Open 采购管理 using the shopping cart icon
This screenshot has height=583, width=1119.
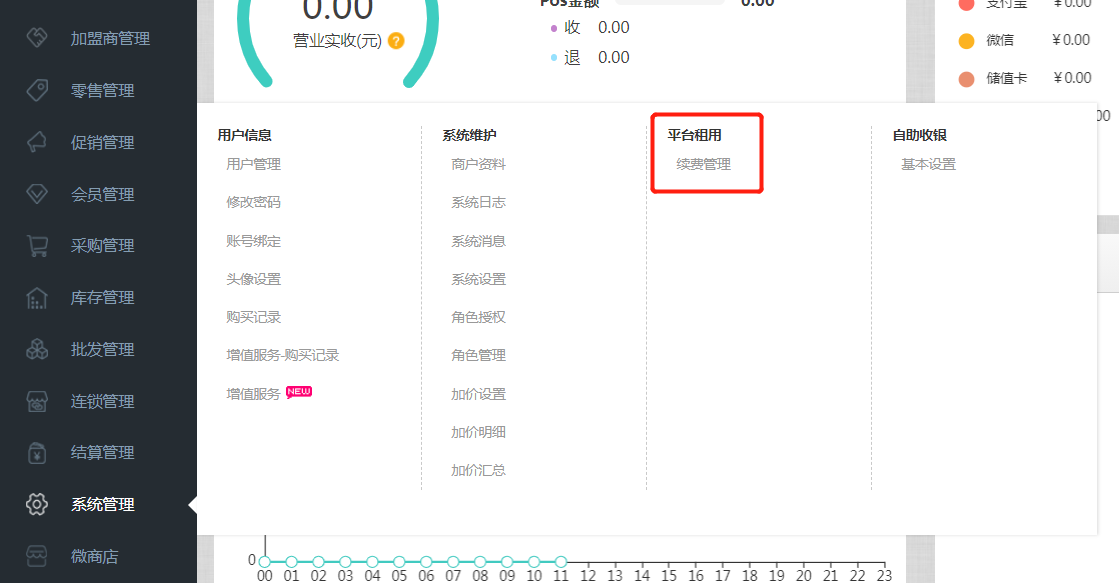[37, 245]
